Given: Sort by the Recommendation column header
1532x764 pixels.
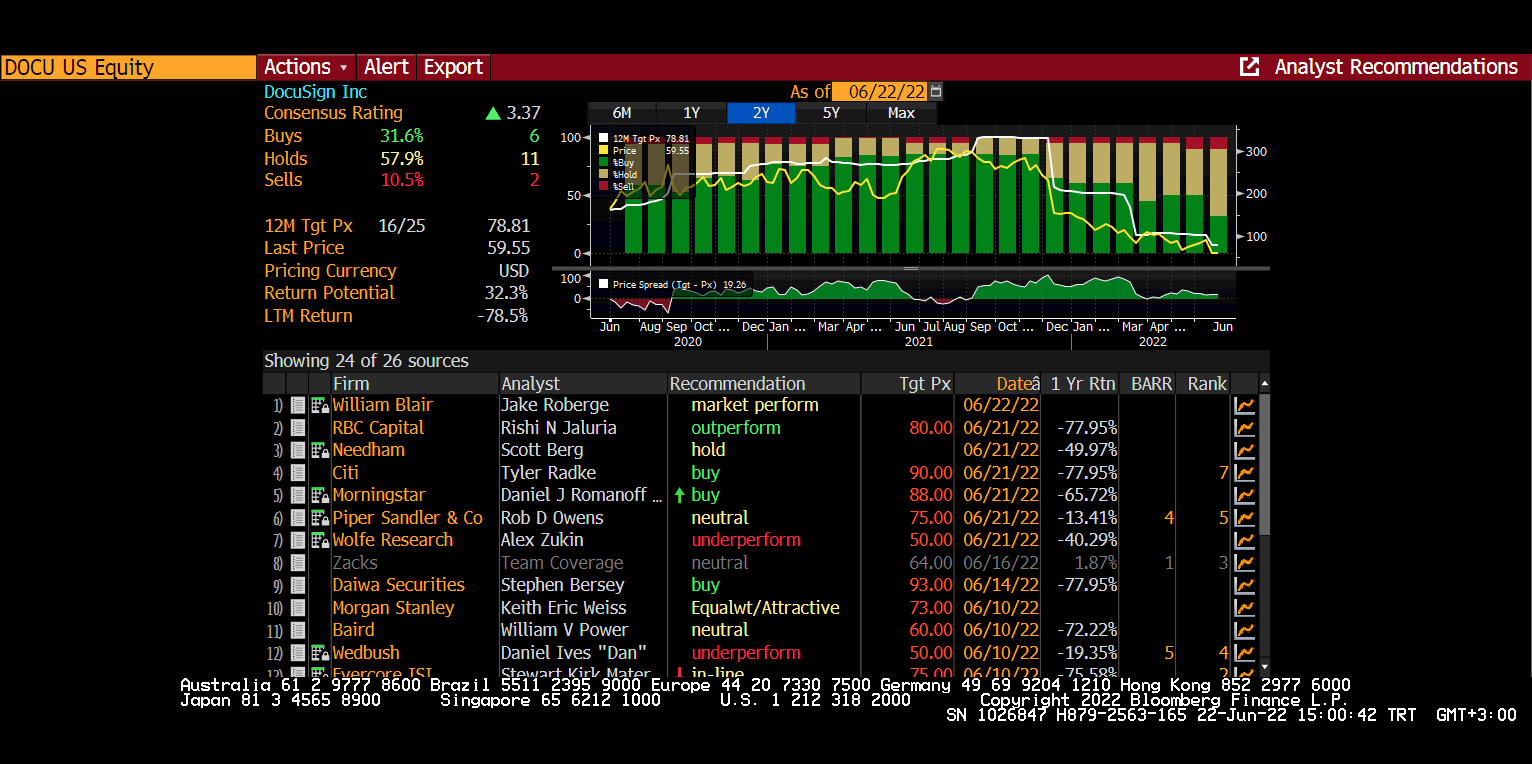Looking at the screenshot, I should 764,384.
